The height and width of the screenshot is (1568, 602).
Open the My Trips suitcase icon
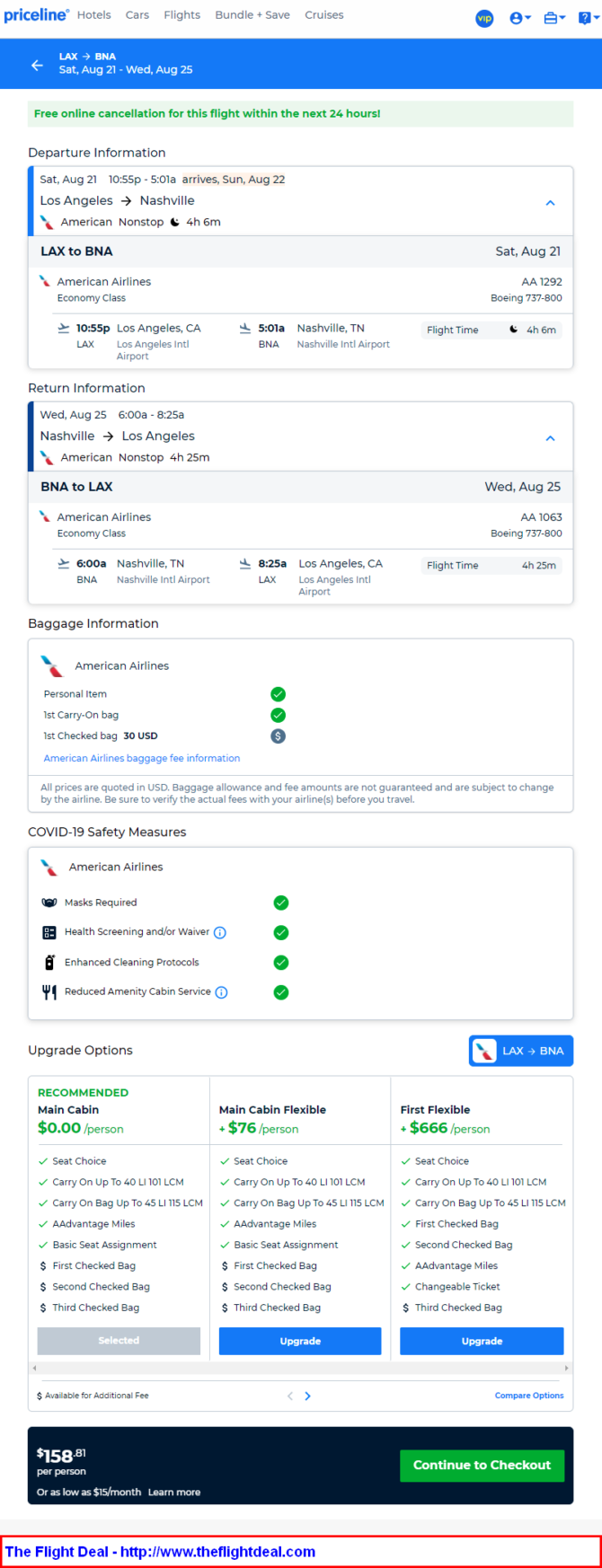554,18
